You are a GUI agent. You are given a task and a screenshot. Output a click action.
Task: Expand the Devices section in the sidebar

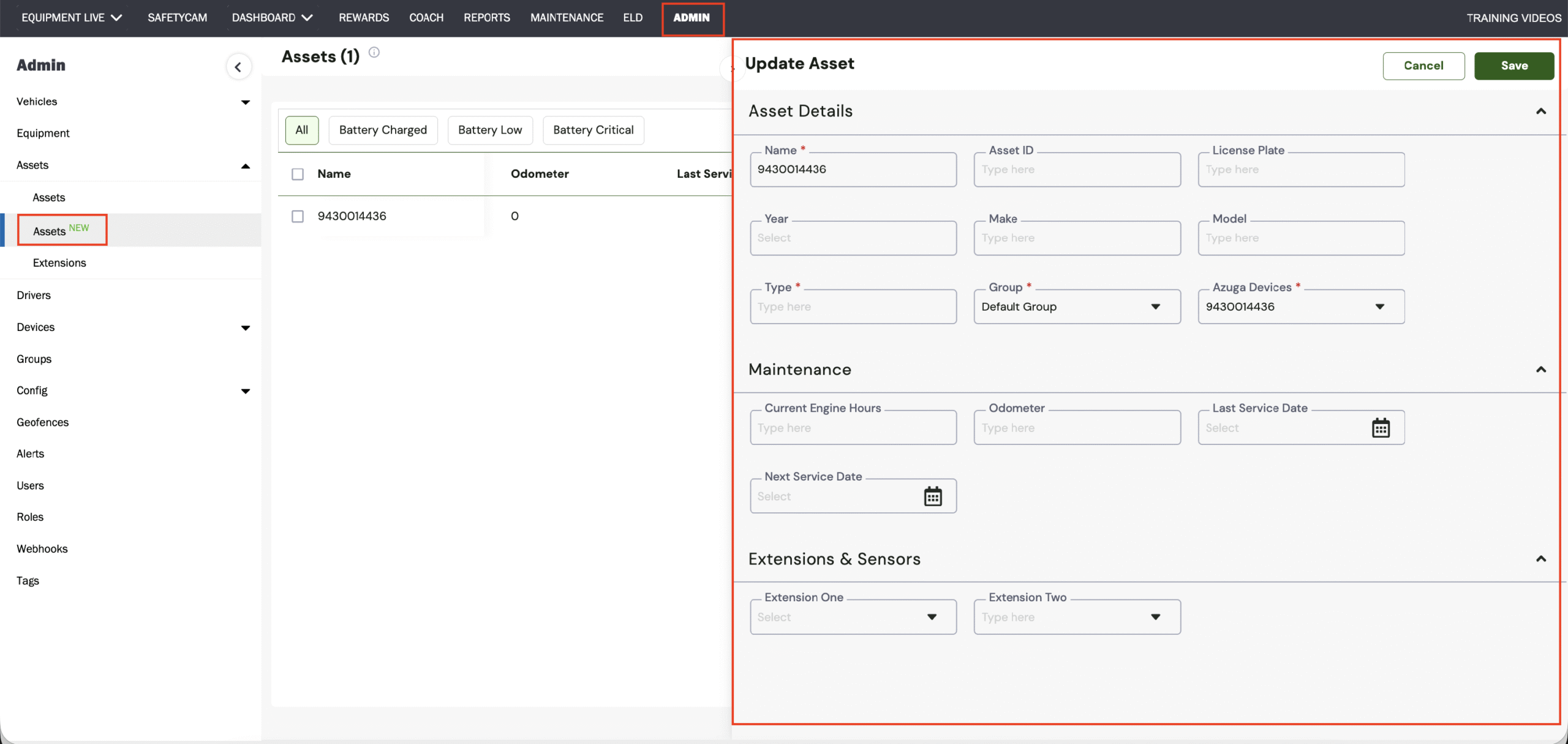tap(246, 328)
